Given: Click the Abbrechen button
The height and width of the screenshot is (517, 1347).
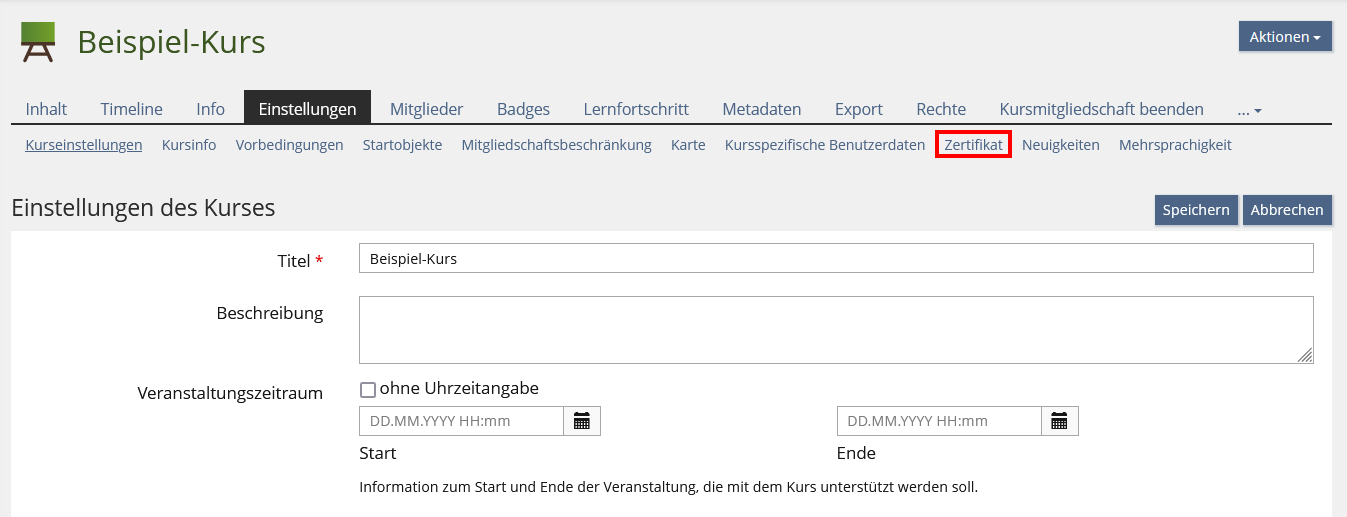Looking at the screenshot, I should (x=1287, y=210).
